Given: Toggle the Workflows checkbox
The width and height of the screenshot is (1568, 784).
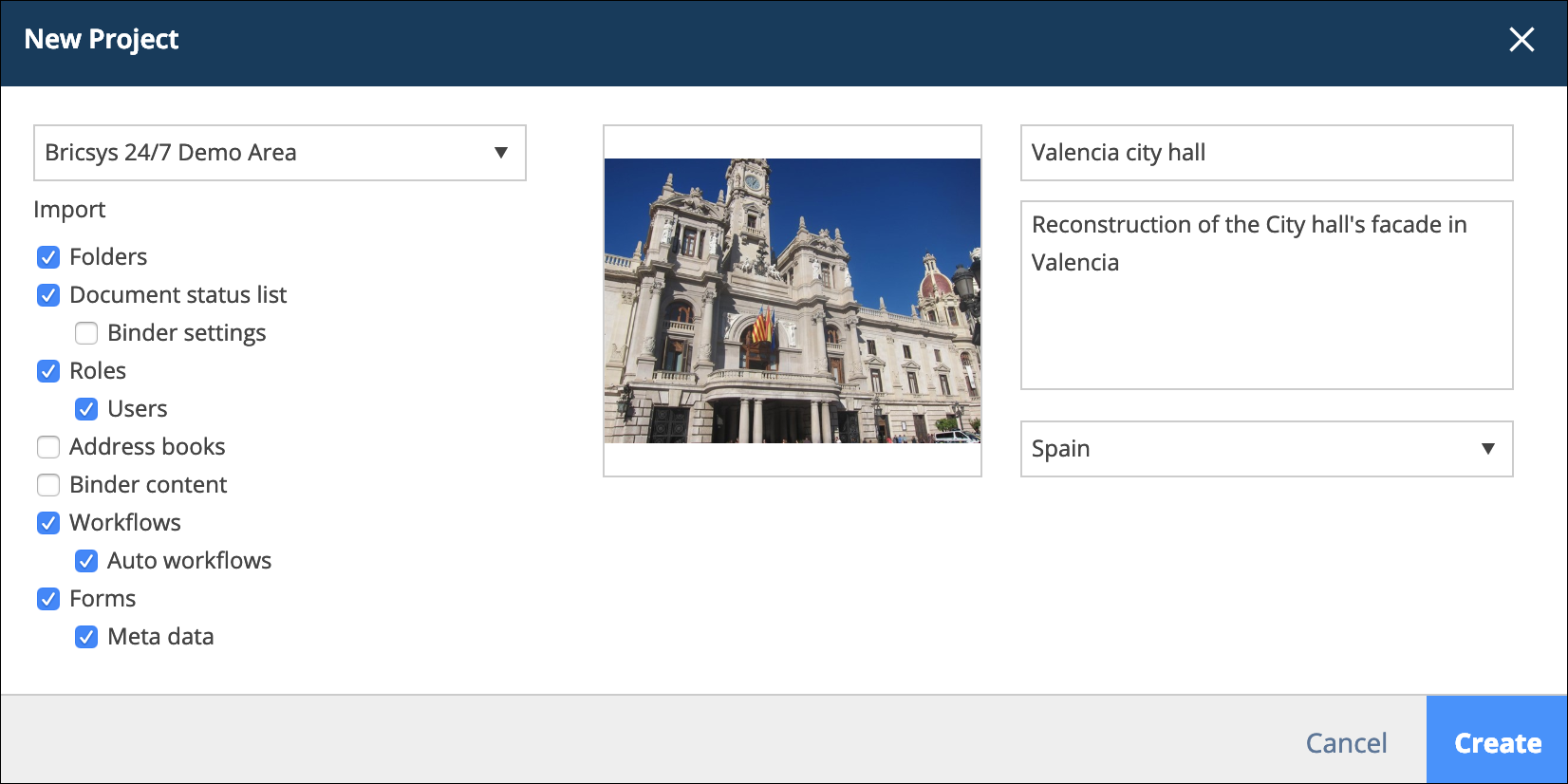Looking at the screenshot, I should coord(48,523).
